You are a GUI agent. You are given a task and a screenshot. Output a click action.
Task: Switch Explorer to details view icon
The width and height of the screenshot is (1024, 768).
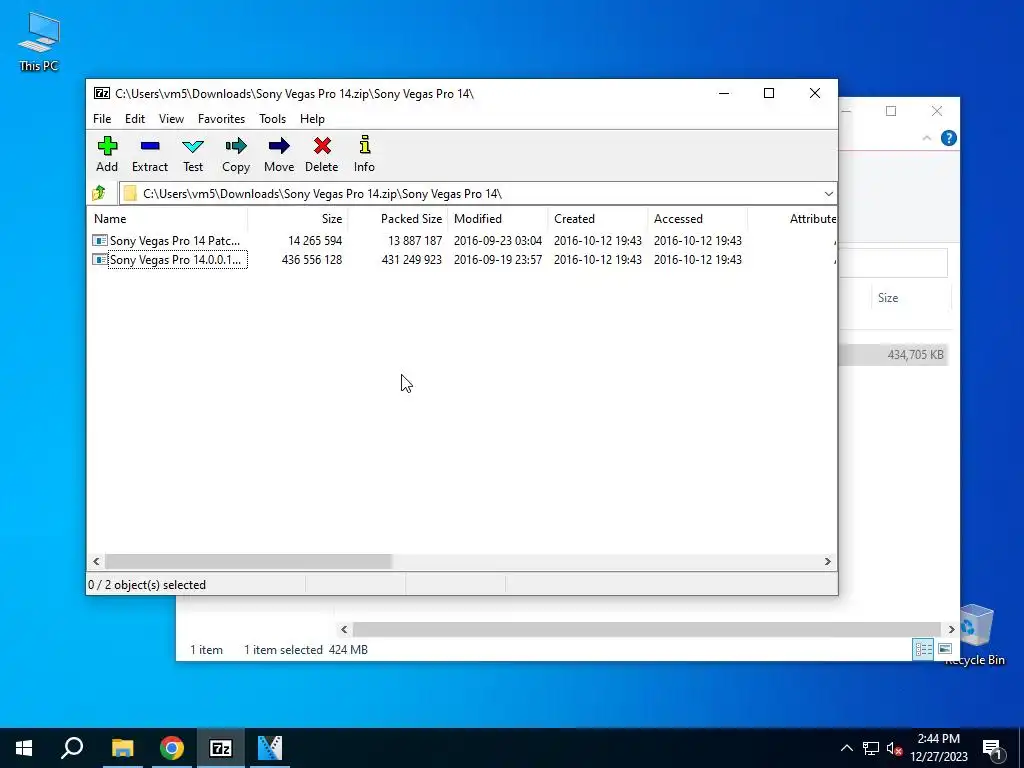click(x=923, y=648)
